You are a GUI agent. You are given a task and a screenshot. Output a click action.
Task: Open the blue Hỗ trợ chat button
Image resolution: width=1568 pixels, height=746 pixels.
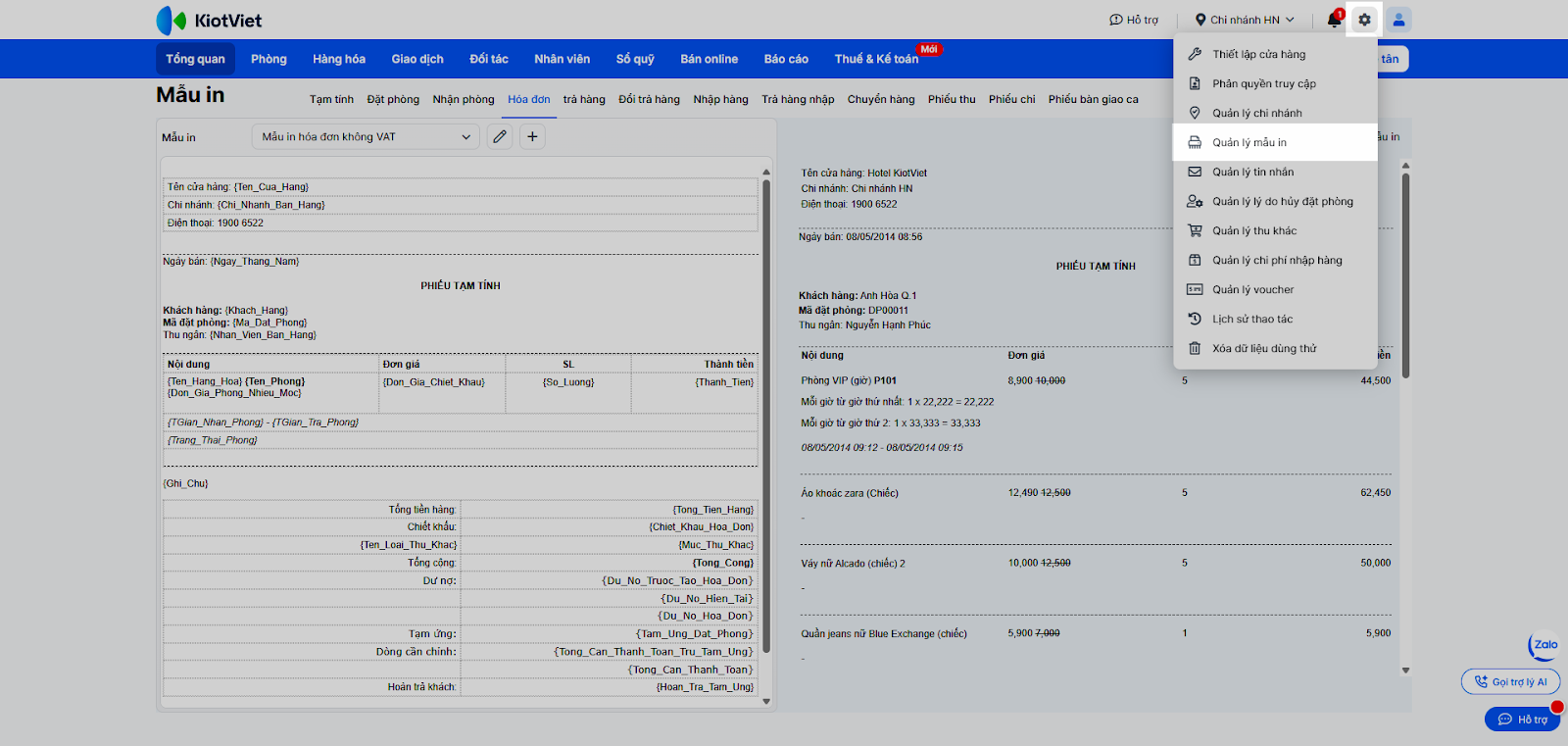pos(1522,719)
